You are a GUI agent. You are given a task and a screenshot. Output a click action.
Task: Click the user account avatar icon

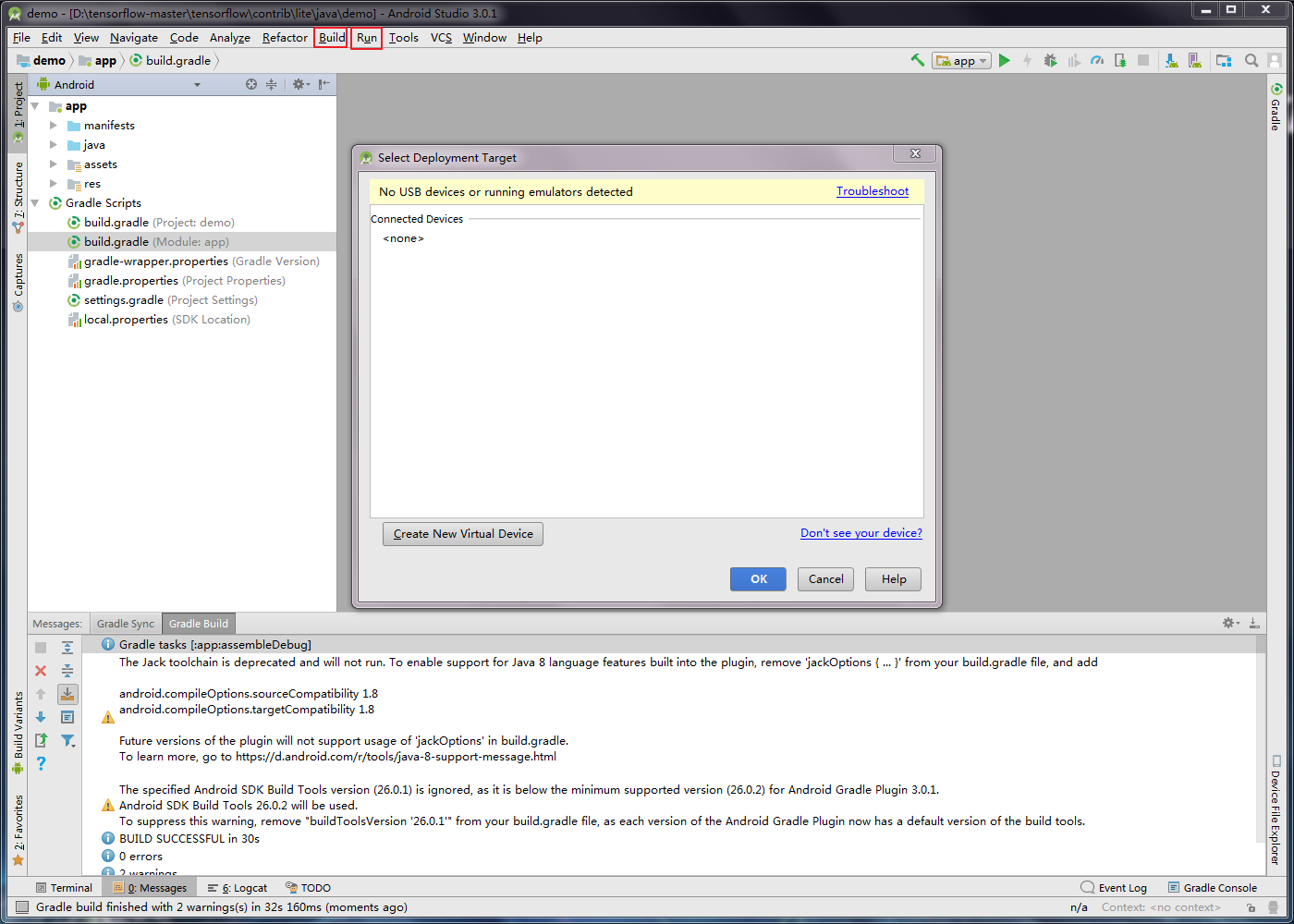[1275, 60]
